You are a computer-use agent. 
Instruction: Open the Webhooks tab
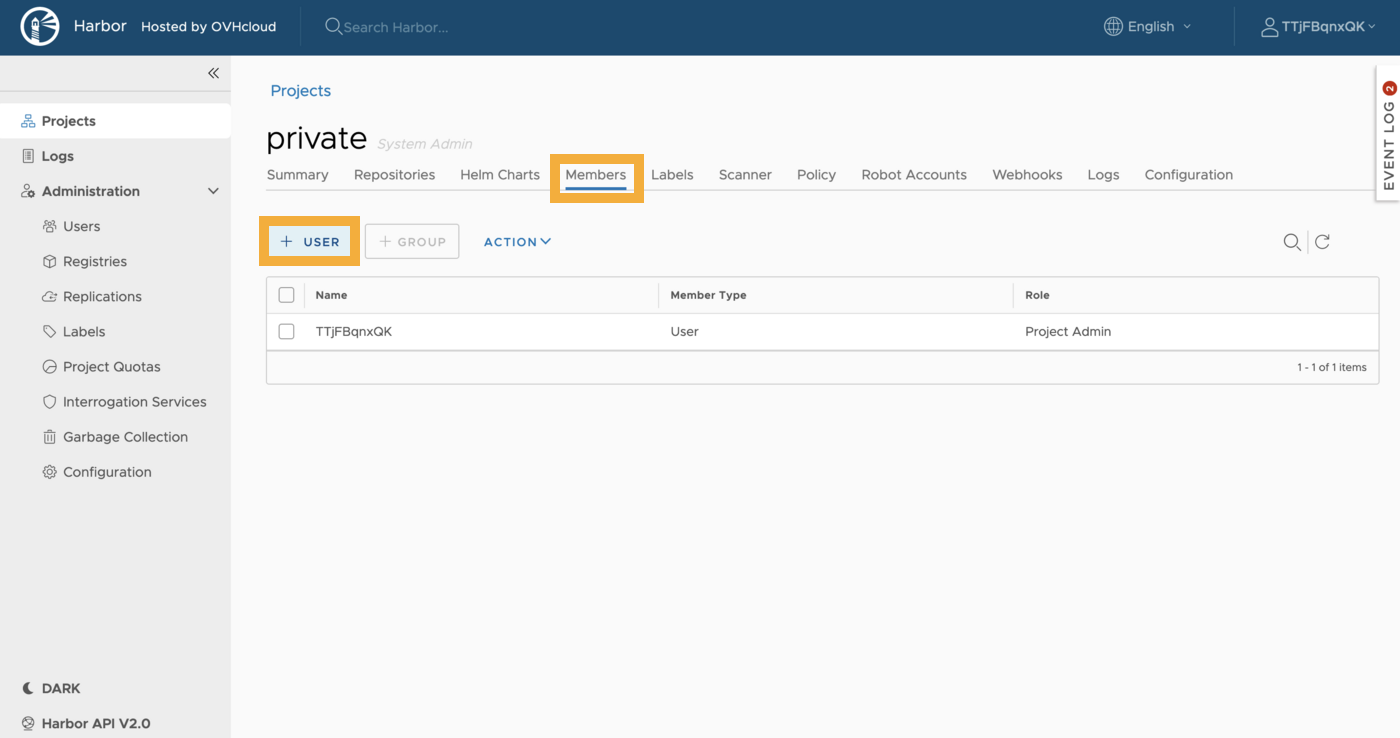click(1027, 174)
